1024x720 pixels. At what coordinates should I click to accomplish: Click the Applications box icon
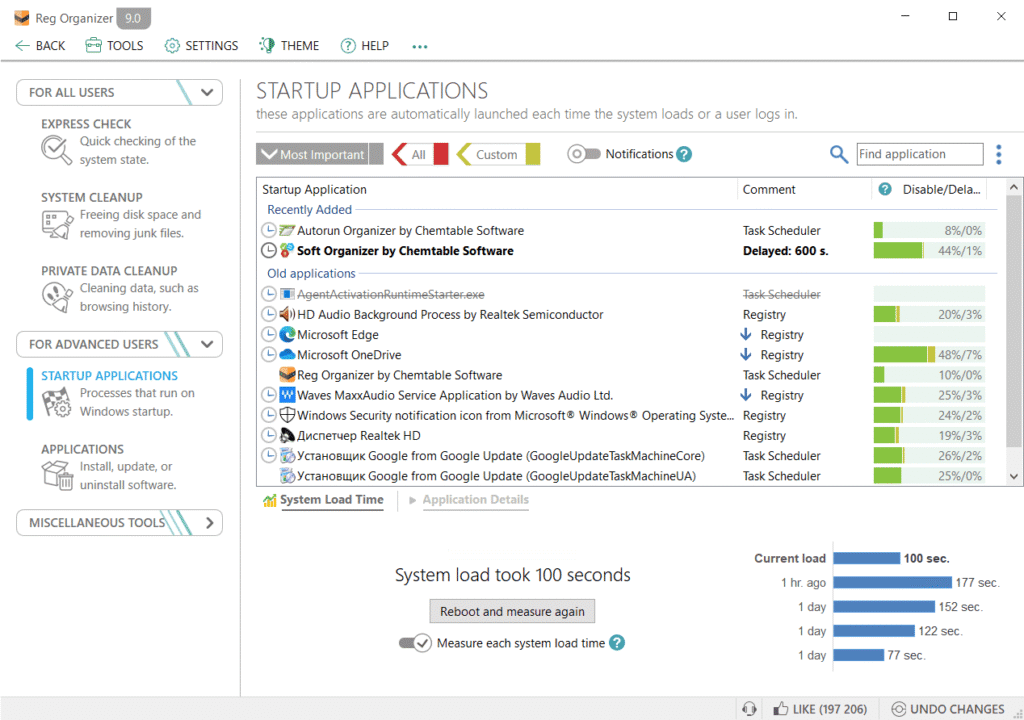point(57,475)
